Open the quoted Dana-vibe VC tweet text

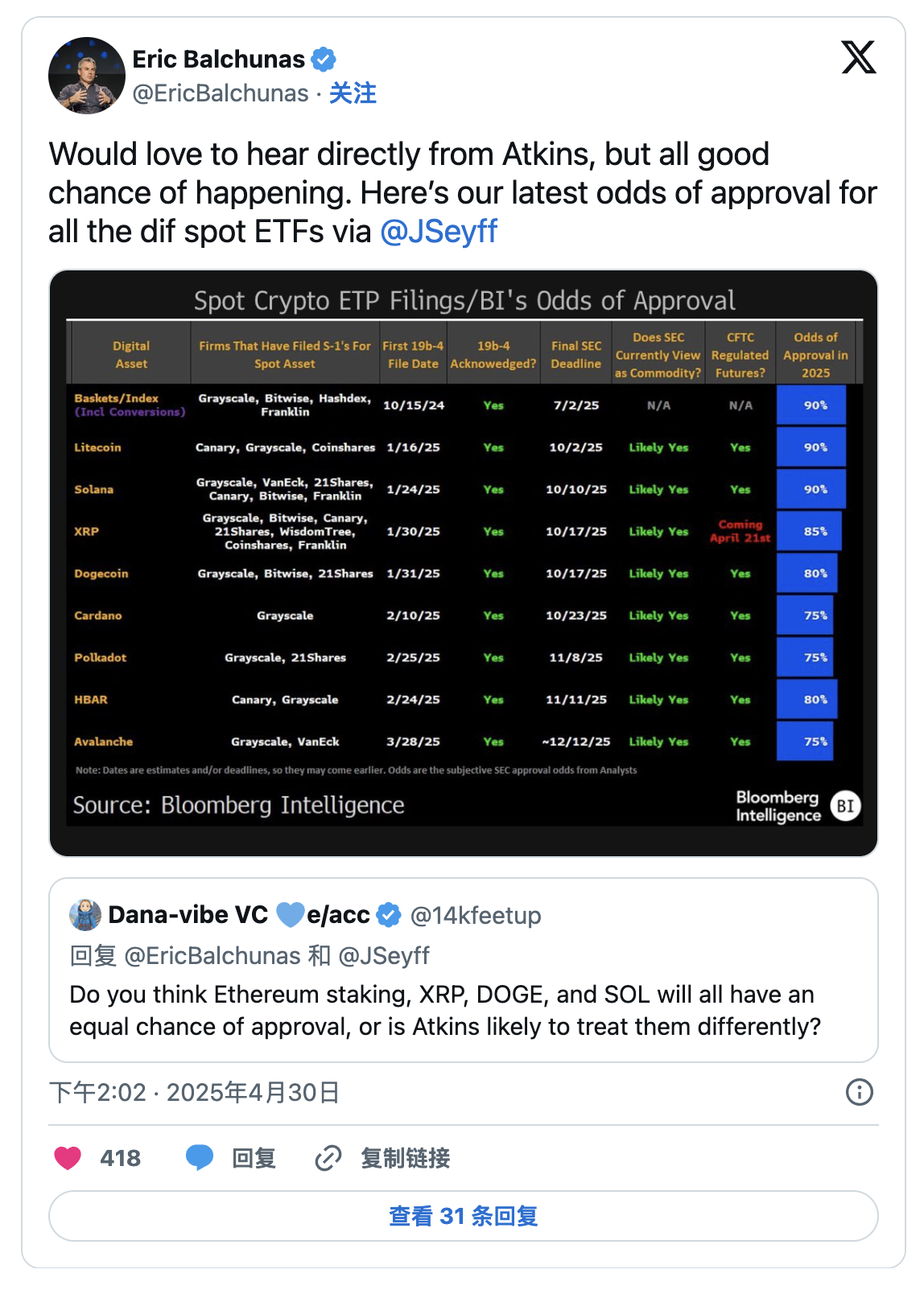coord(444,1011)
